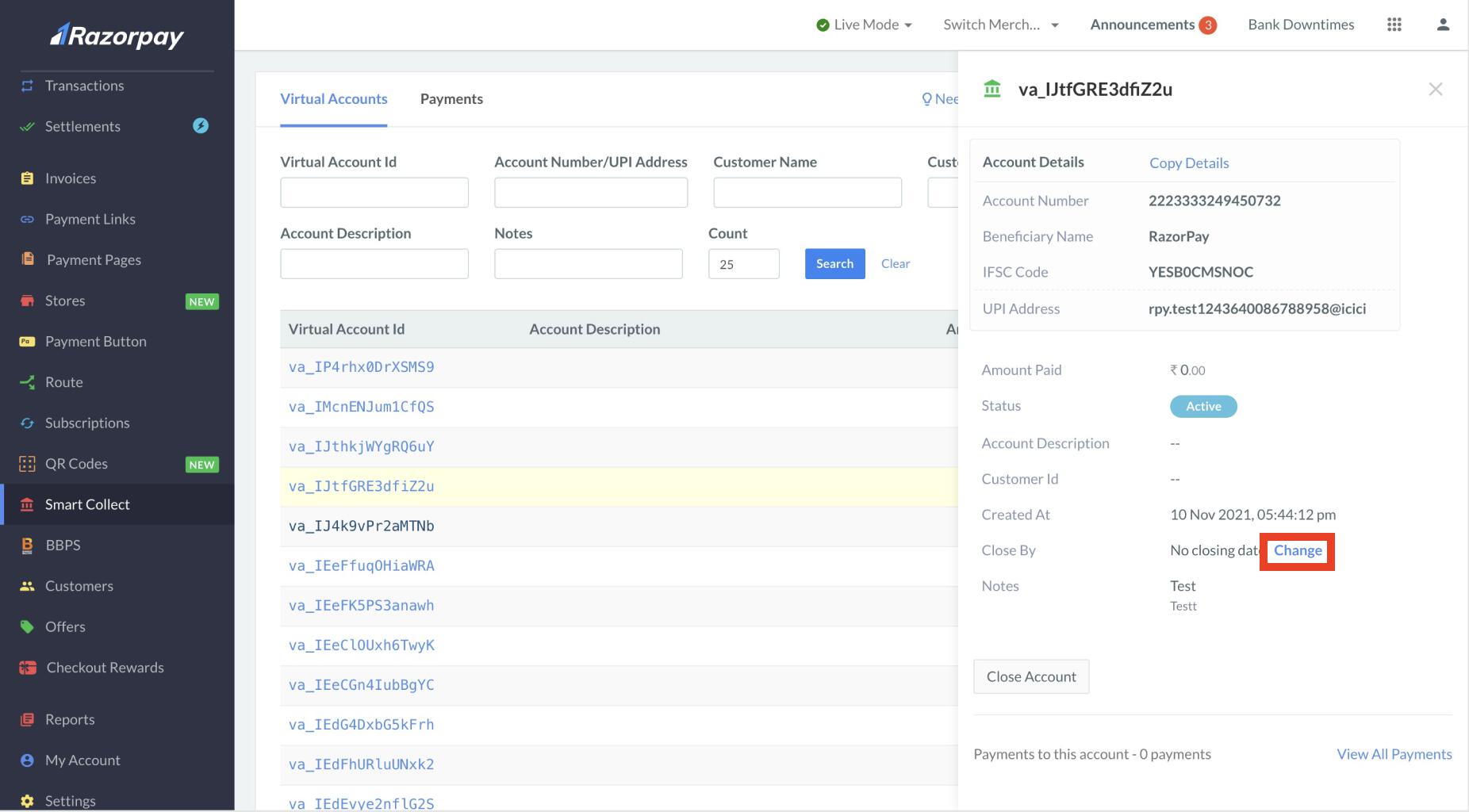Click UPI address rpy.test1243640086788958@icici
The height and width of the screenshot is (812, 1469).
(1257, 308)
